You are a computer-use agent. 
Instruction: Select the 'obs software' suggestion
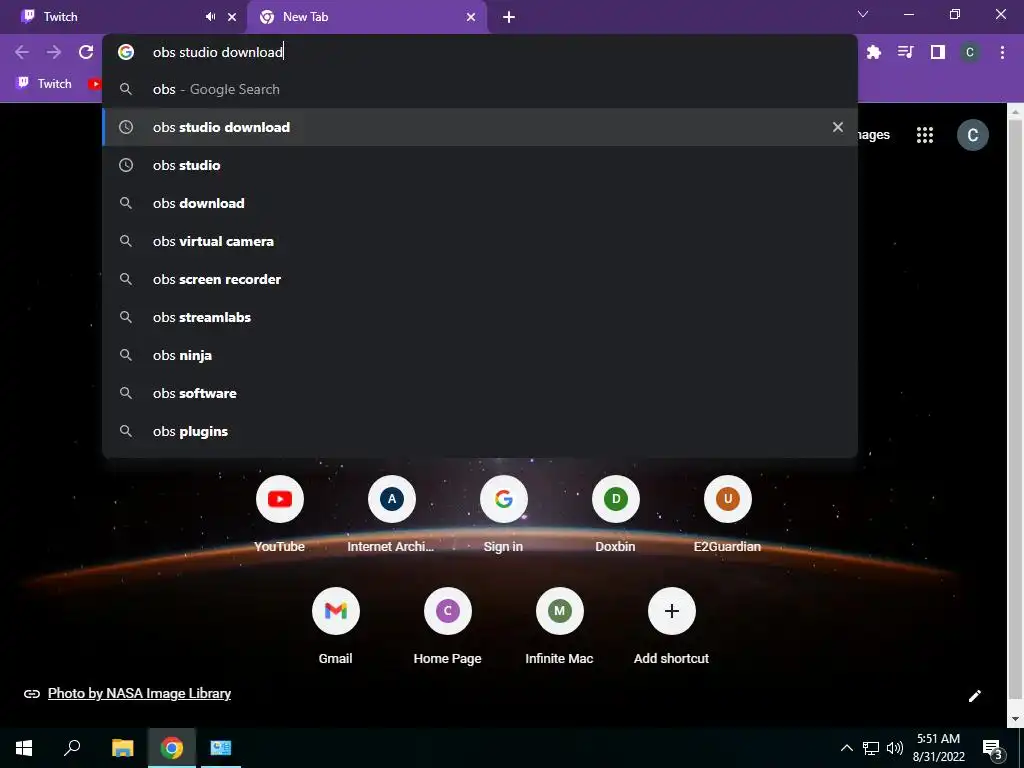[479, 393]
